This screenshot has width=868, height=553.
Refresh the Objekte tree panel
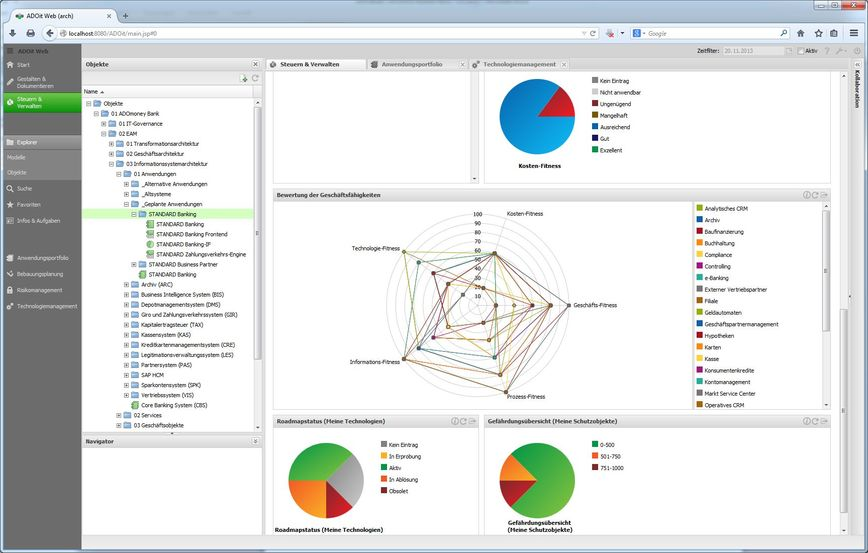(x=255, y=79)
